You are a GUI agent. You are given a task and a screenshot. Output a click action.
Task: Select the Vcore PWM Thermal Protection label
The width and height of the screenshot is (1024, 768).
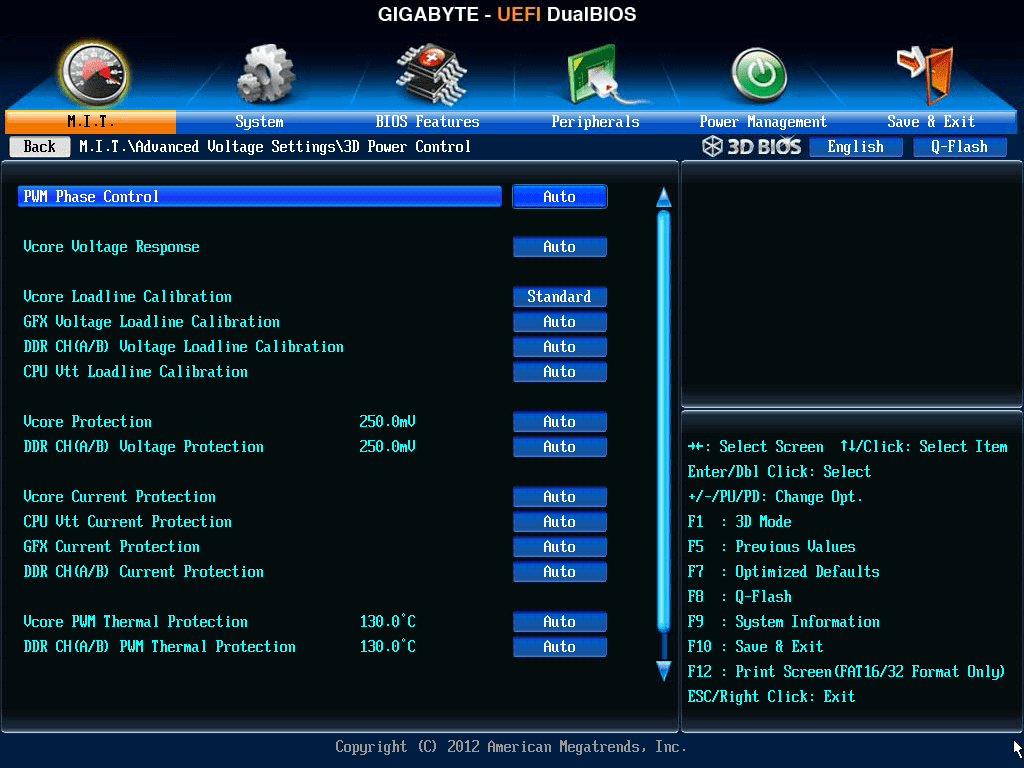pos(135,622)
